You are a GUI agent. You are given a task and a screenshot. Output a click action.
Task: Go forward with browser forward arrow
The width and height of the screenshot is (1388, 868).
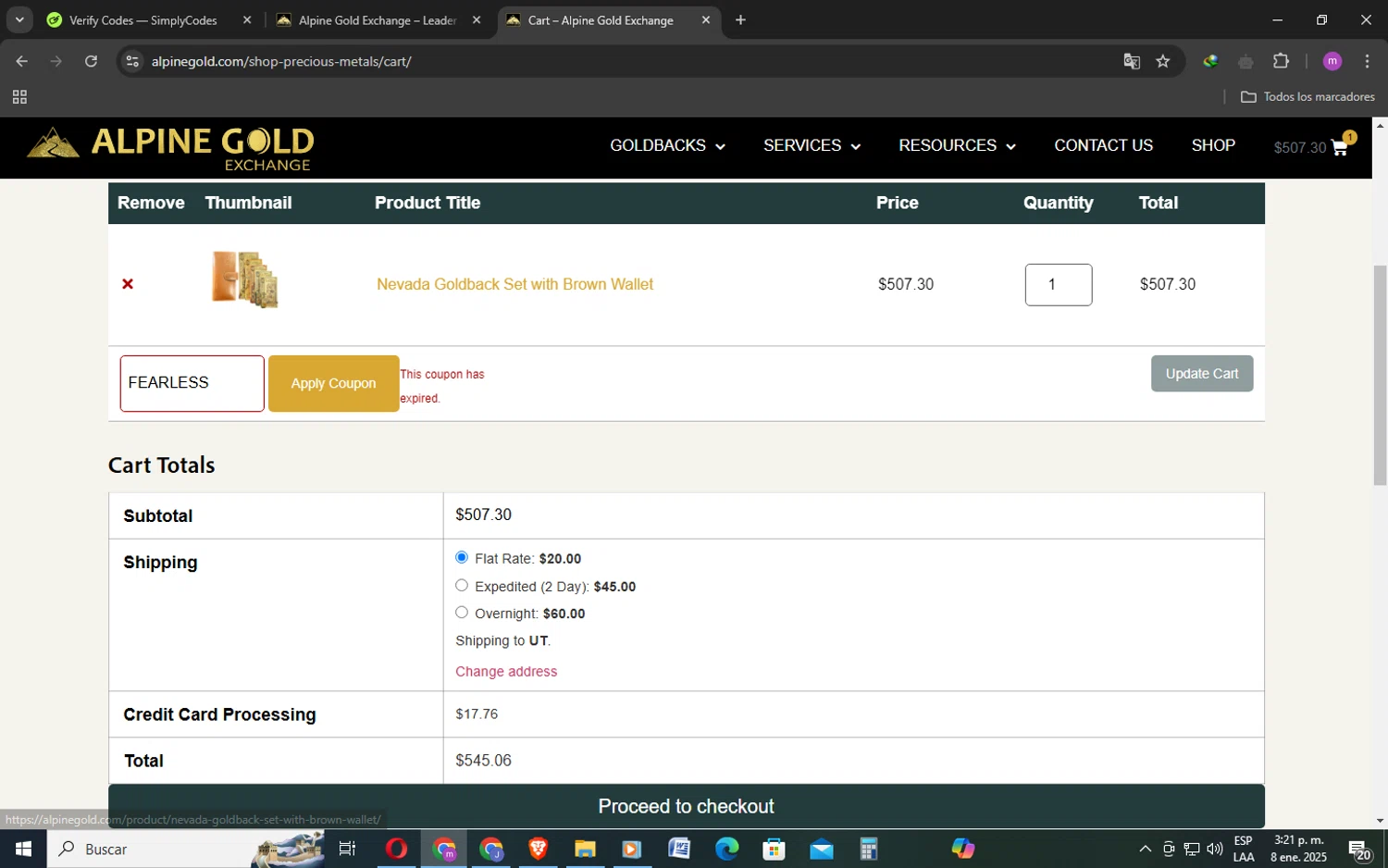click(x=56, y=61)
